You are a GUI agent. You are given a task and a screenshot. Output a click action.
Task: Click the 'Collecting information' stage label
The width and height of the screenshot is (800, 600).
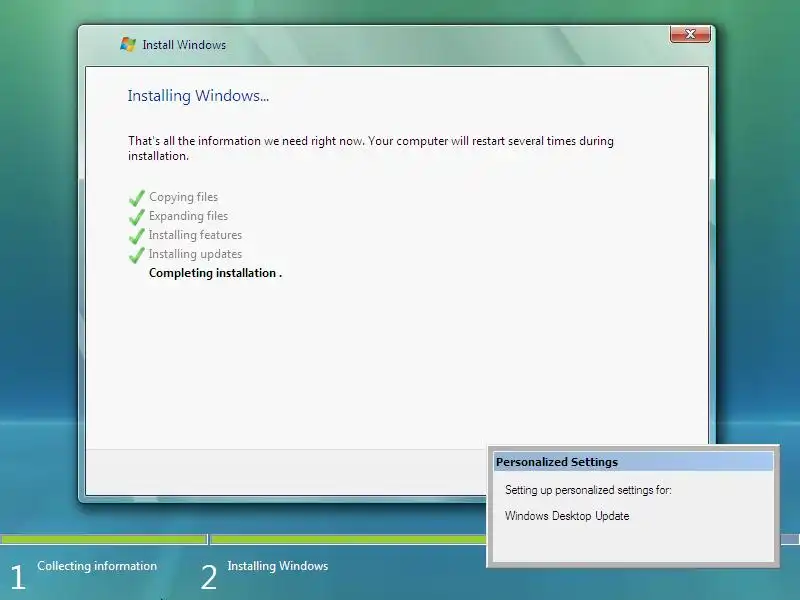coord(97,566)
